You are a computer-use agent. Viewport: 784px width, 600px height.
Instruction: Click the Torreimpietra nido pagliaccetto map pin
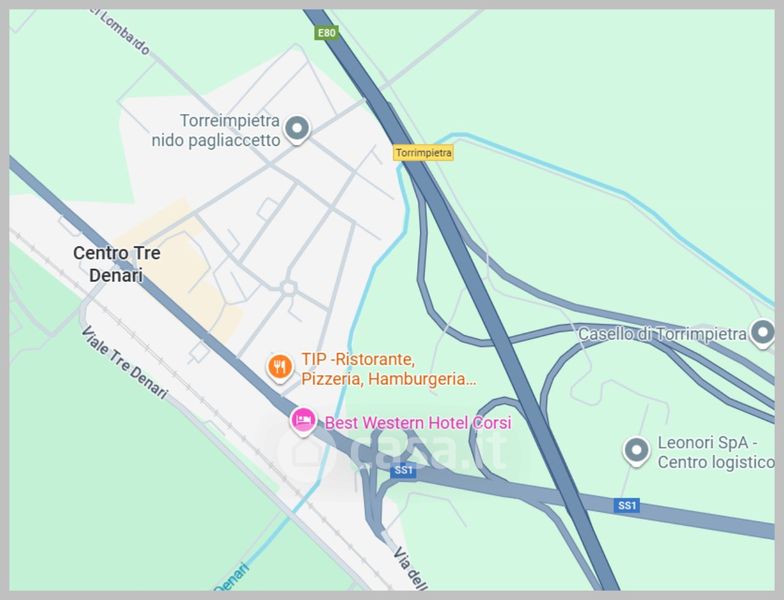tap(297, 130)
